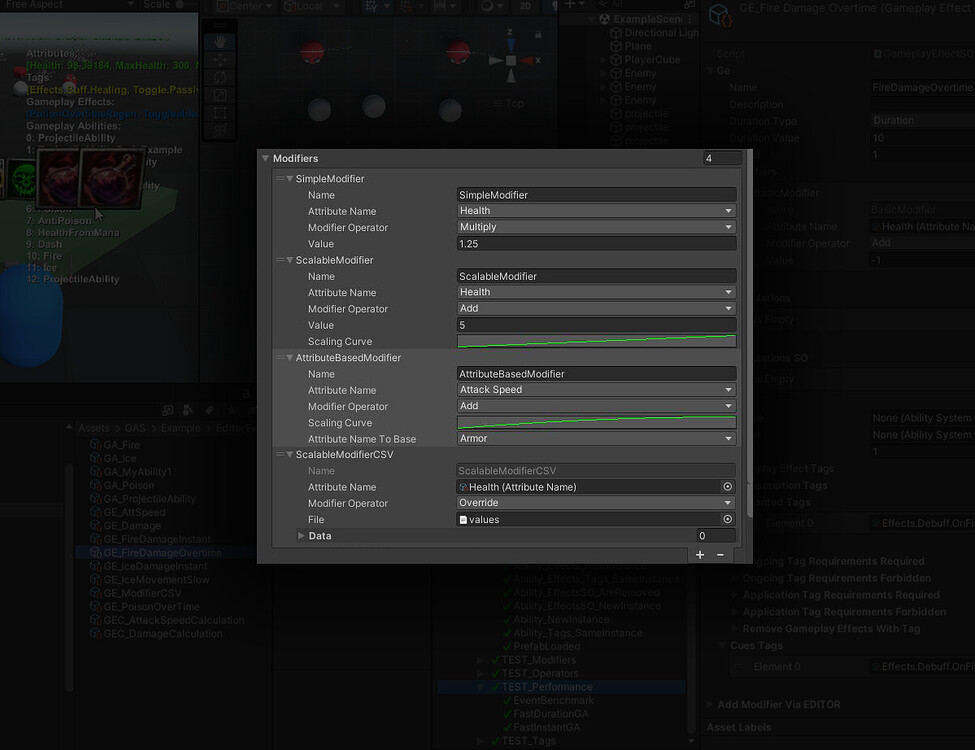Open the object picker beside the values File field
The height and width of the screenshot is (750, 975).
pos(729,519)
